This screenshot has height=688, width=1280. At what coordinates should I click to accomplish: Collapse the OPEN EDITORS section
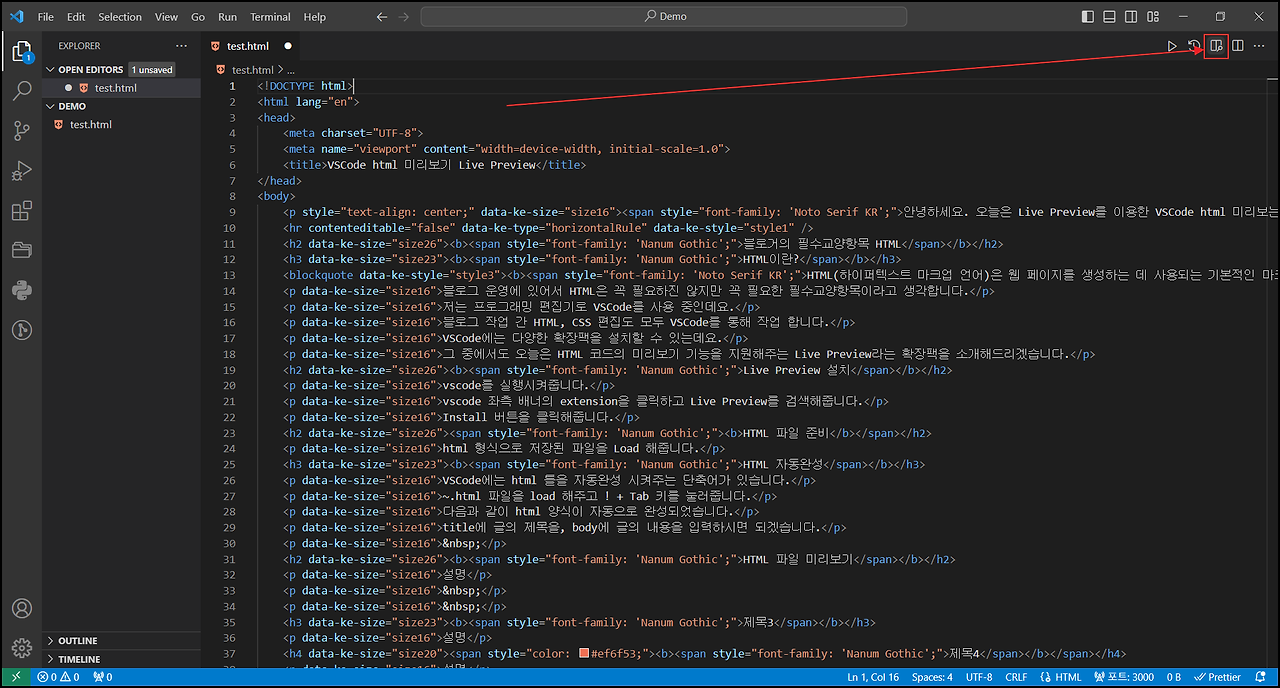click(48, 69)
